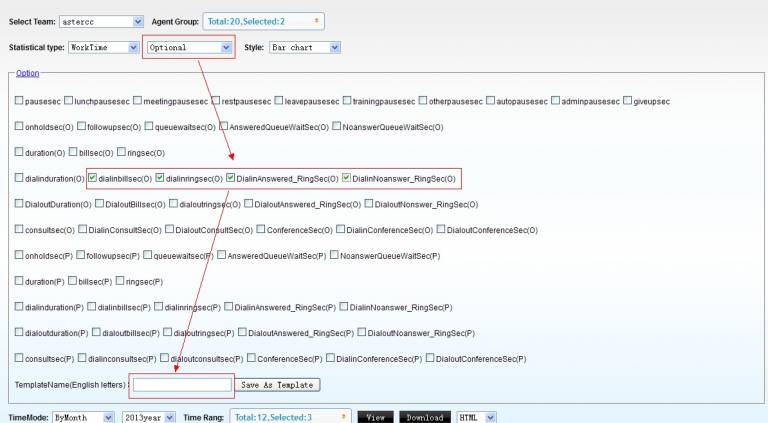Check the onholdsec(P) checkbox
The height and width of the screenshot is (423, 768).
[19, 255]
